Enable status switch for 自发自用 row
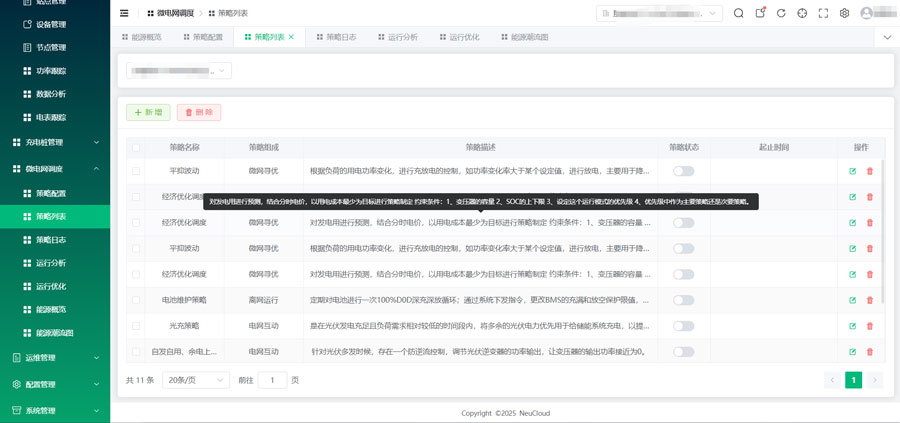The height and width of the screenshot is (423, 900). pyautogui.click(x=684, y=352)
